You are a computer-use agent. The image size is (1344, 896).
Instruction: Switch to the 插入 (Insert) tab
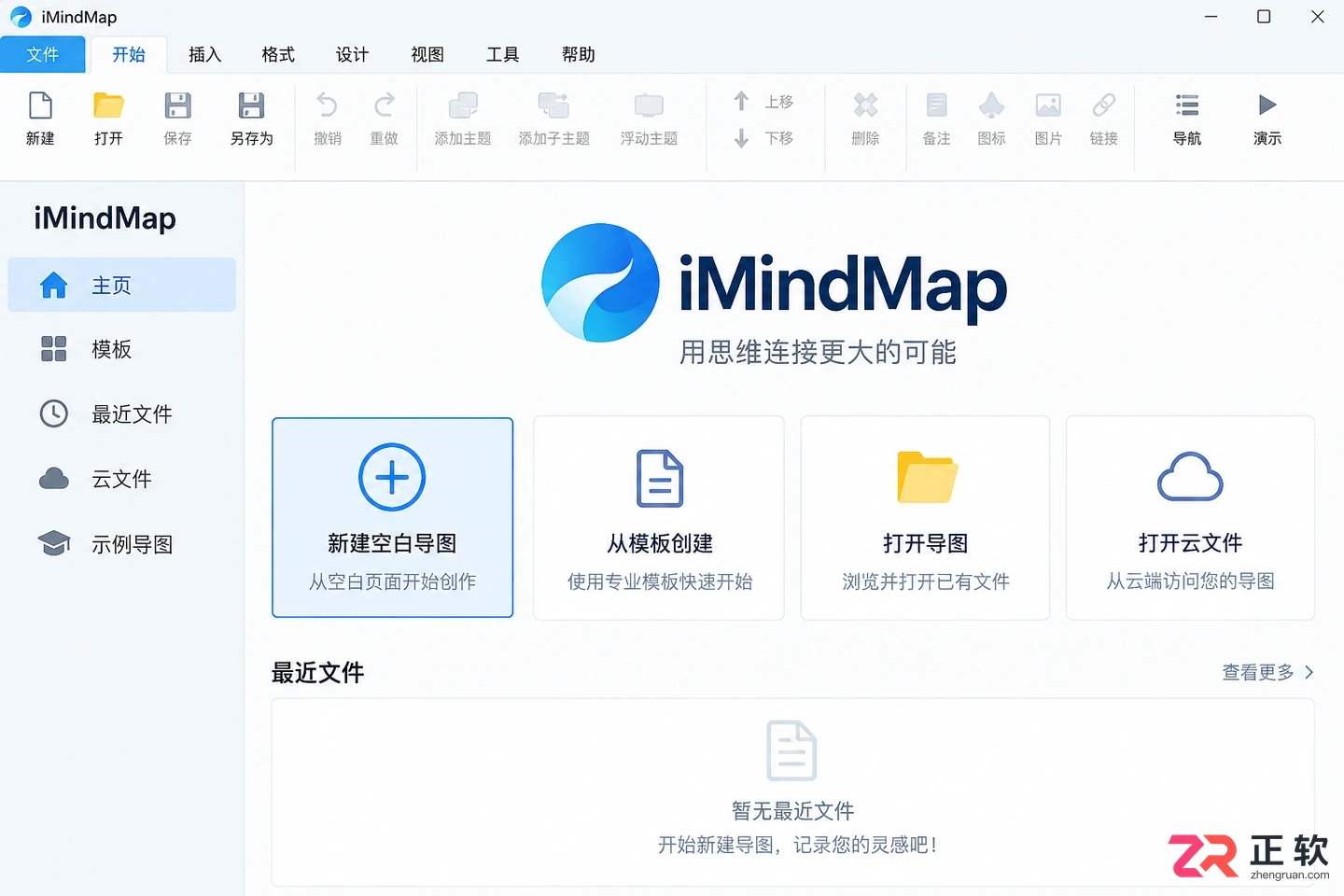pos(204,54)
